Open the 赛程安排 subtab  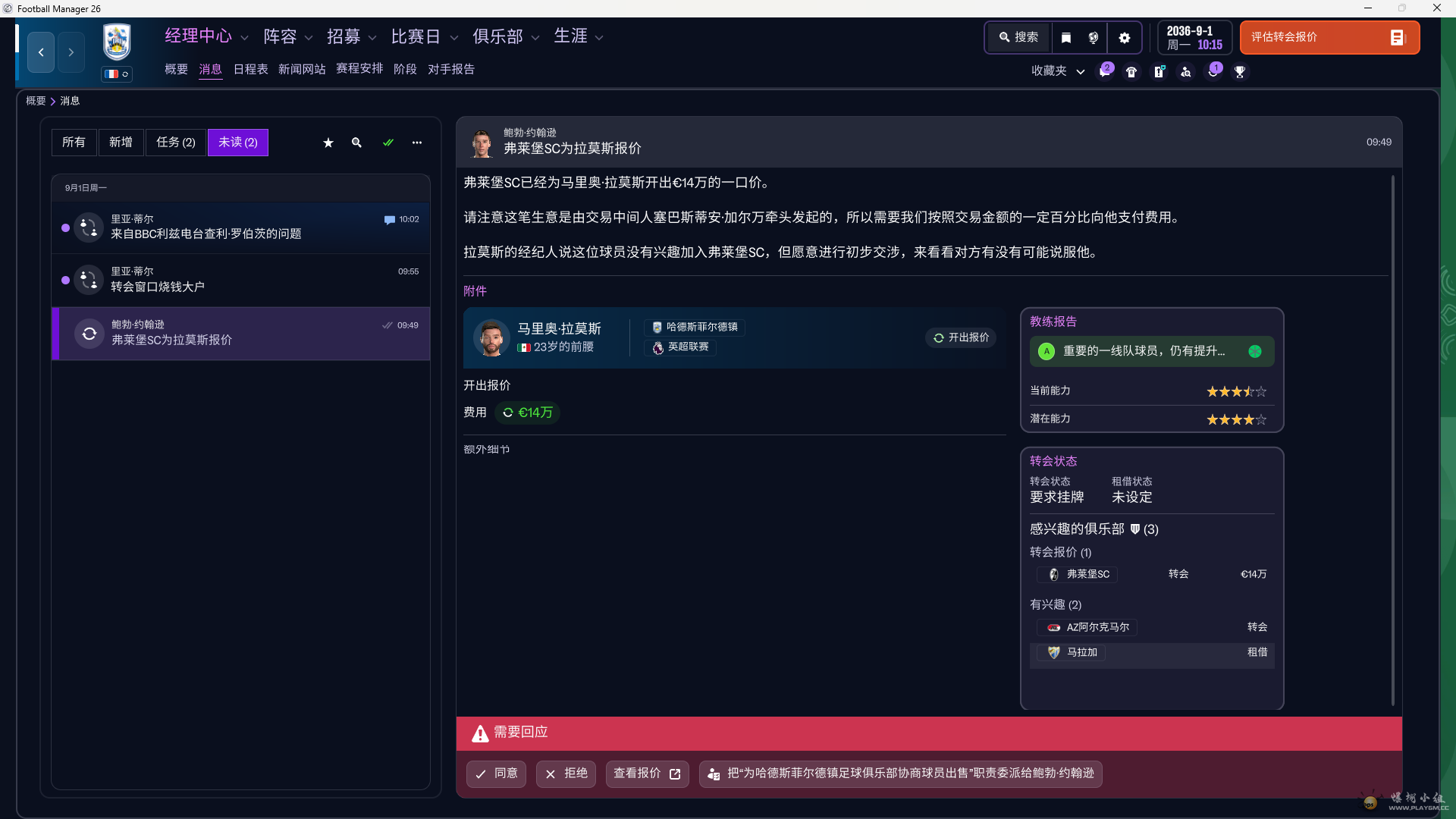[359, 68]
